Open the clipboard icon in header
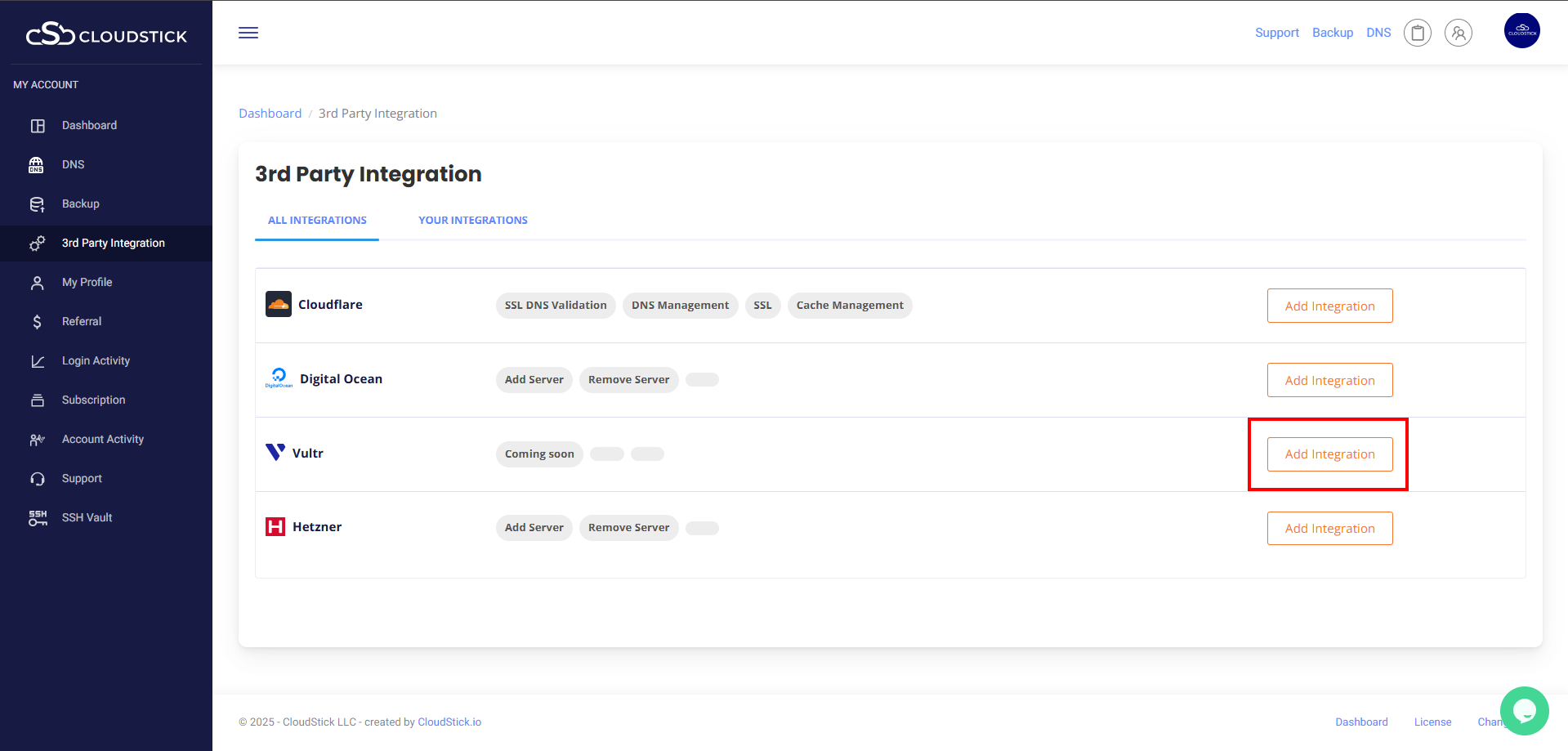Viewport: 1568px width, 751px height. click(x=1418, y=33)
